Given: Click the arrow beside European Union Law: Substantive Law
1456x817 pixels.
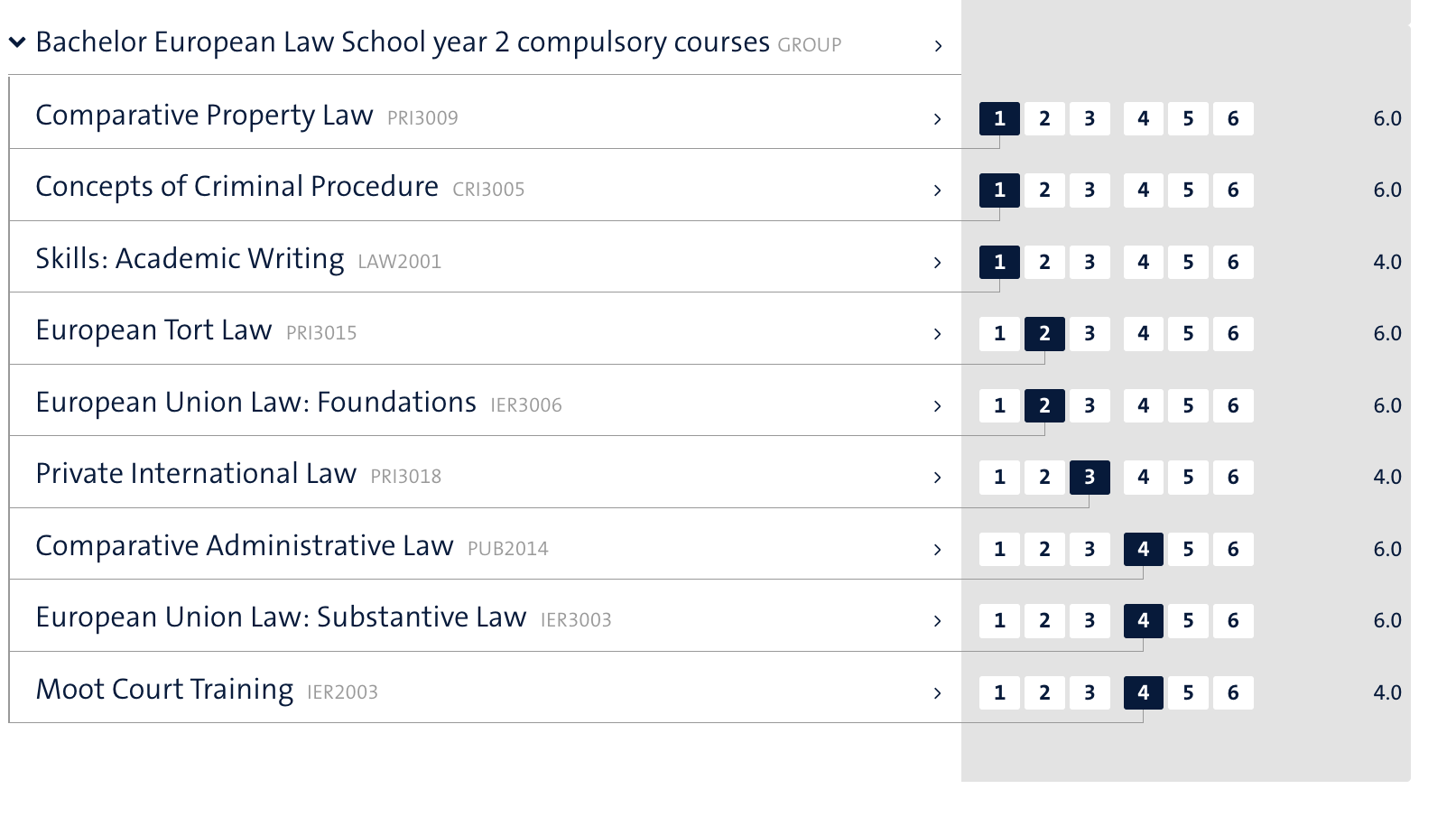Looking at the screenshot, I should 938,621.
